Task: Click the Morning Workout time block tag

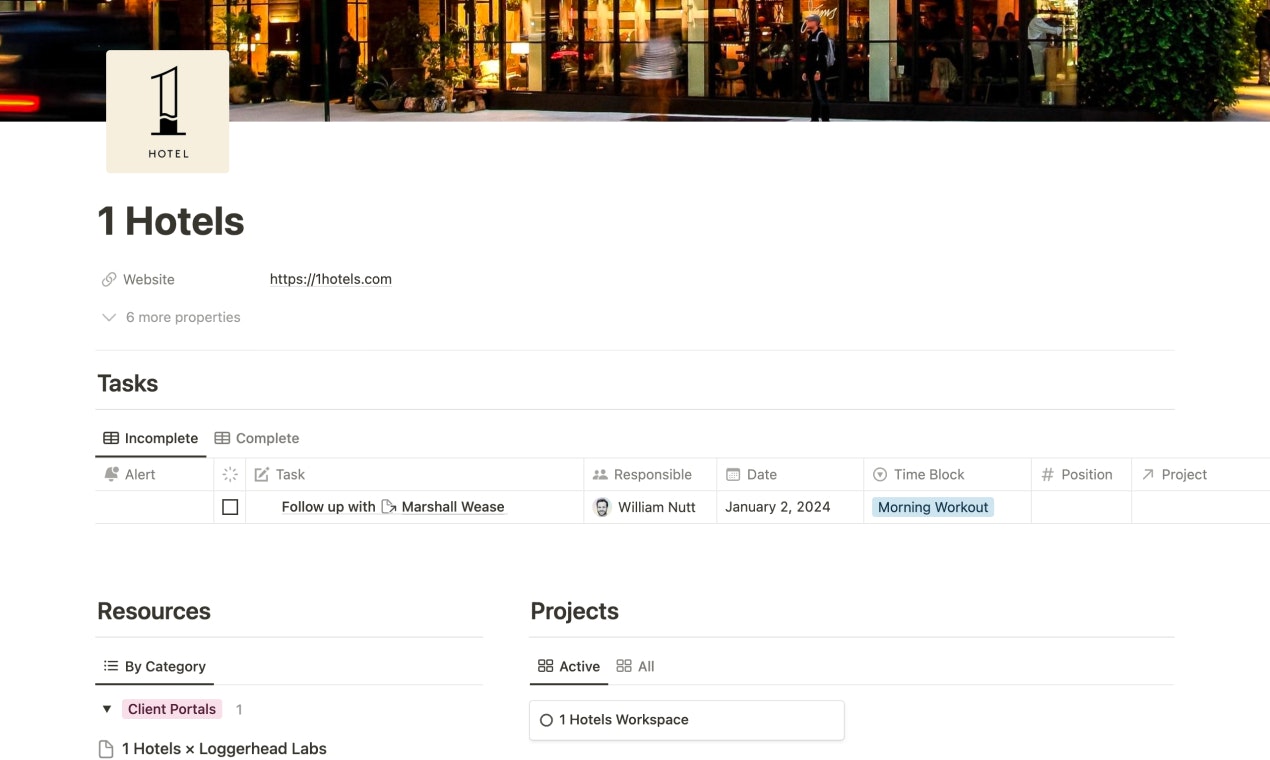Action: [x=933, y=507]
